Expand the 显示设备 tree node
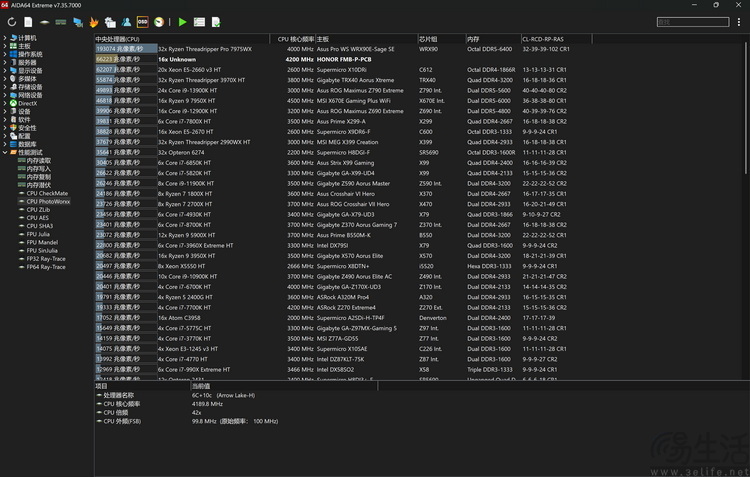Image resolution: width=750 pixels, height=477 pixels. [5, 70]
